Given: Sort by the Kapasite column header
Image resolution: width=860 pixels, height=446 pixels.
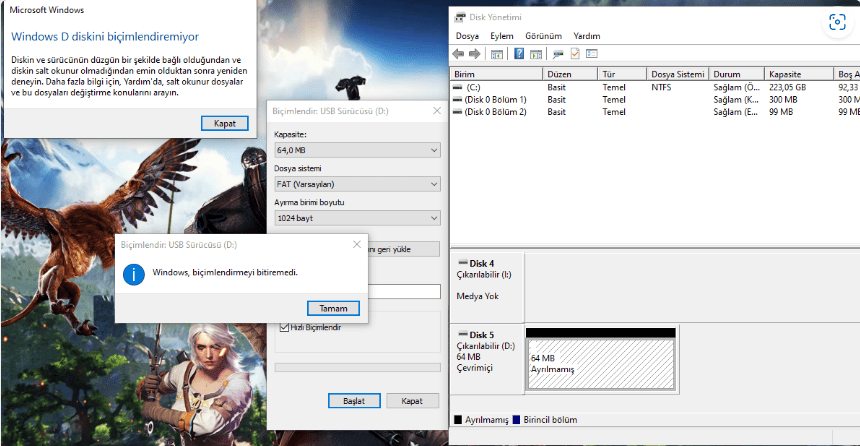Looking at the screenshot, I should click(x=799, y=74).
